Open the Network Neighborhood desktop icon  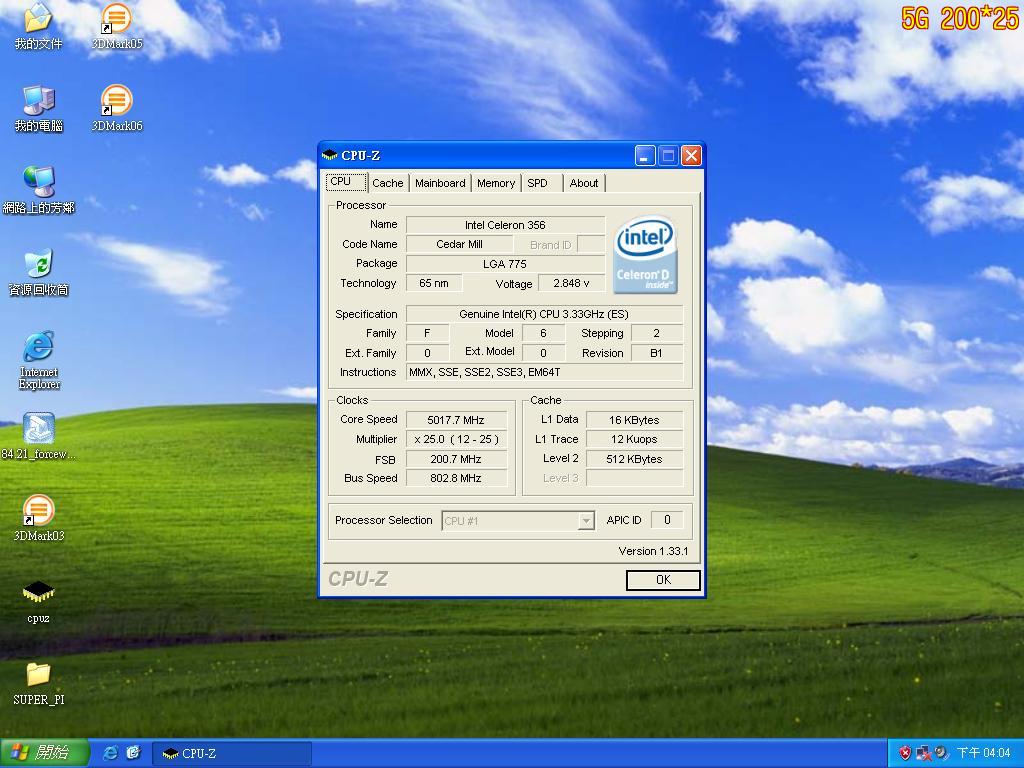tap(39, 190)
